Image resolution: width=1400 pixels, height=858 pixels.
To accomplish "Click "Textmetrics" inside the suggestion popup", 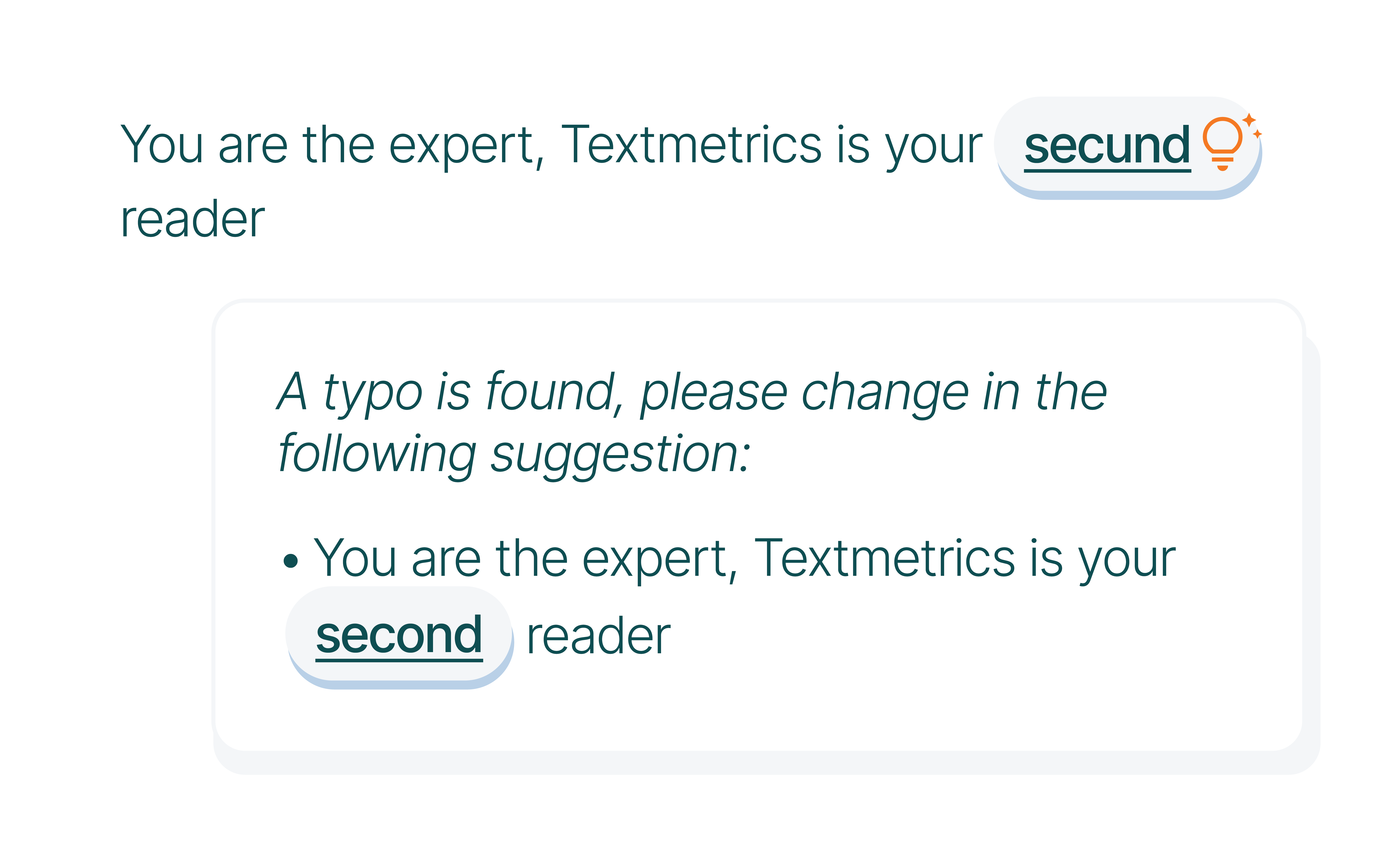I will pos(884,559).
